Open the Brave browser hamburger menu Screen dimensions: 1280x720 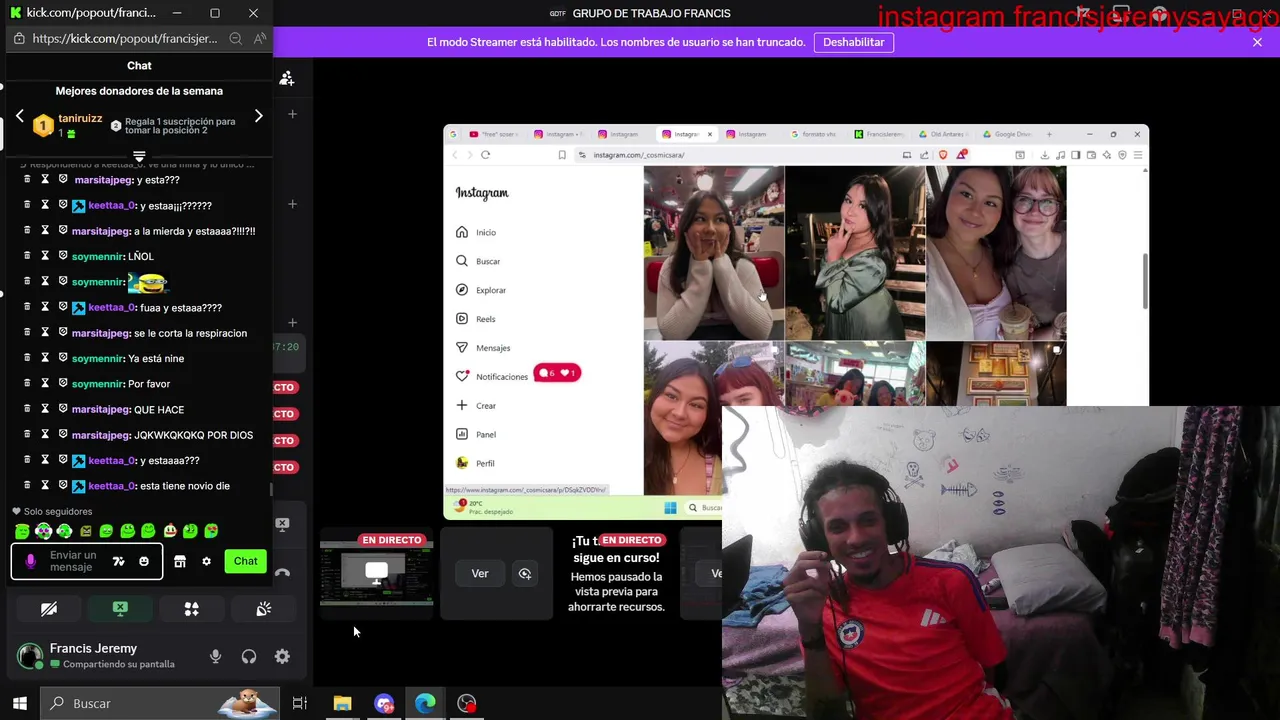tap(1138, 155)
